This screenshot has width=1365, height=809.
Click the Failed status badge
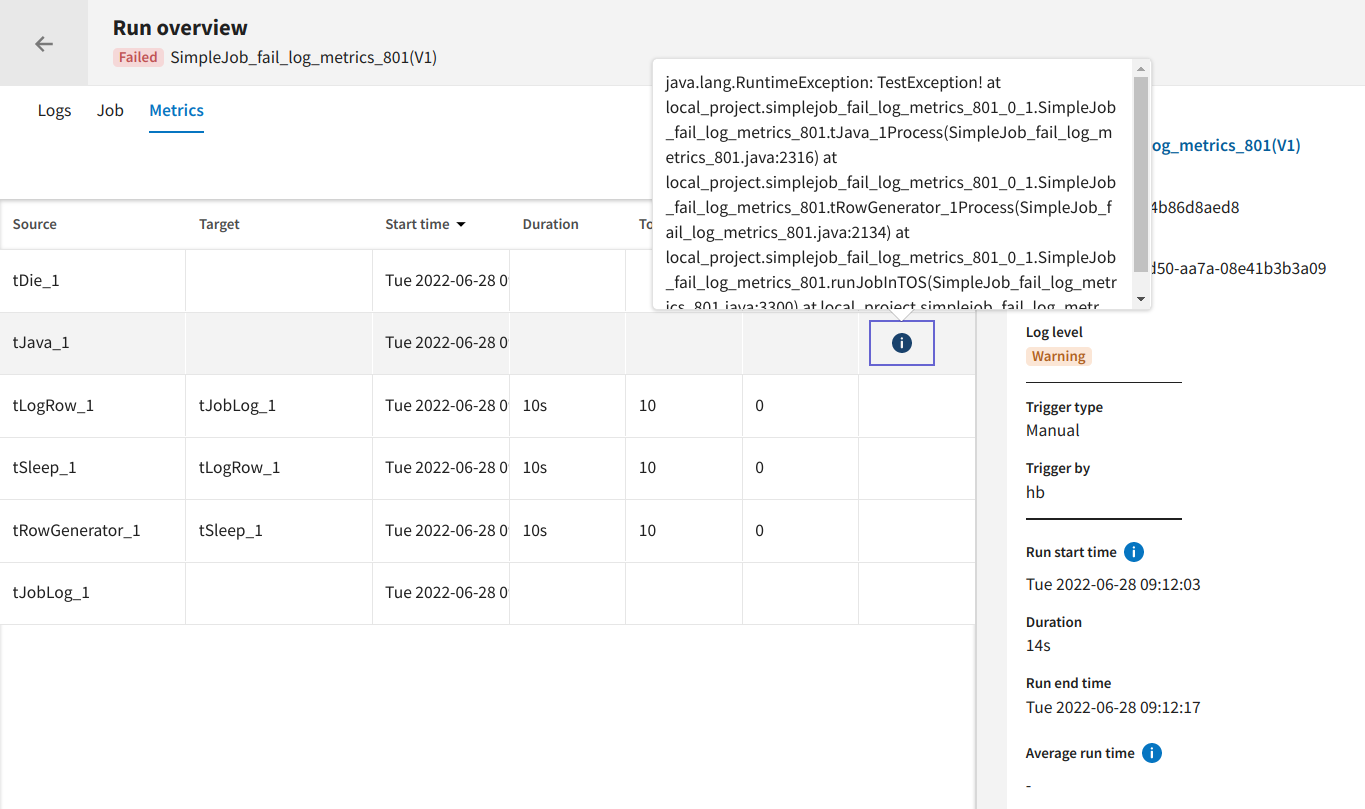pyautogui.click(x=138, y=57)
